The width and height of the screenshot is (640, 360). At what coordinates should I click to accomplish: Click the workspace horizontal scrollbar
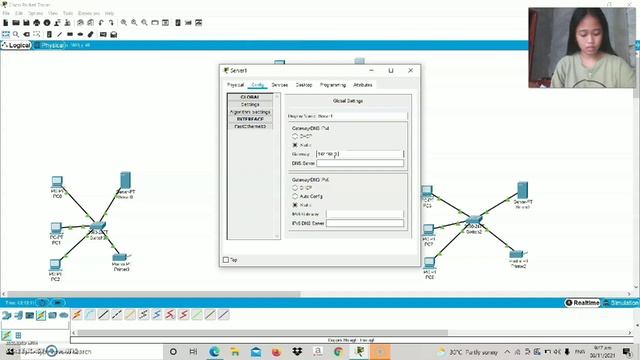[x=153, y=294]
